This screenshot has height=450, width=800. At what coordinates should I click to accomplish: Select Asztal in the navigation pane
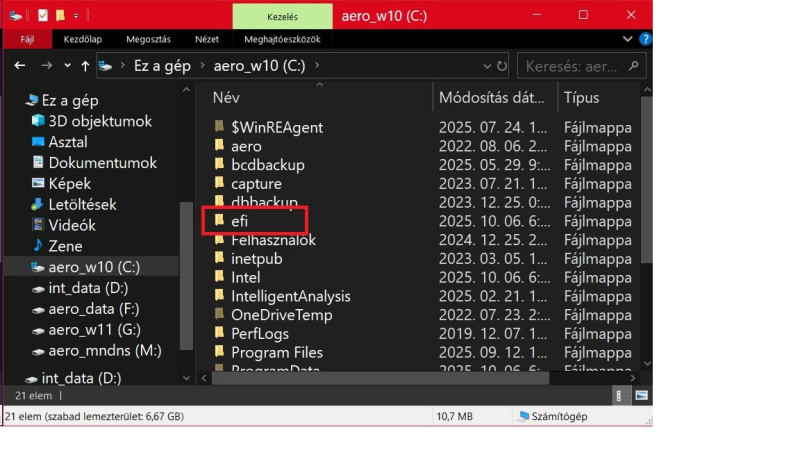point(68,142)
